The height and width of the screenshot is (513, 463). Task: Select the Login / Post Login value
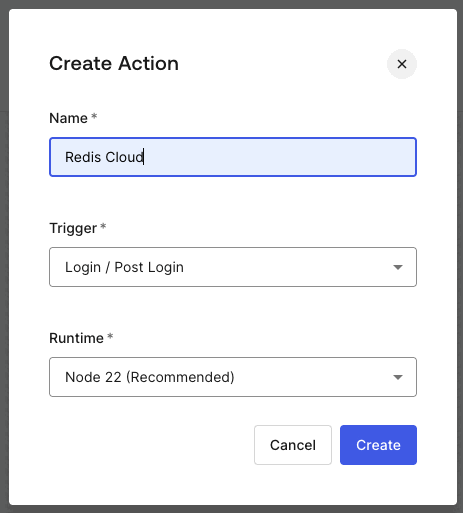[124, 267]
